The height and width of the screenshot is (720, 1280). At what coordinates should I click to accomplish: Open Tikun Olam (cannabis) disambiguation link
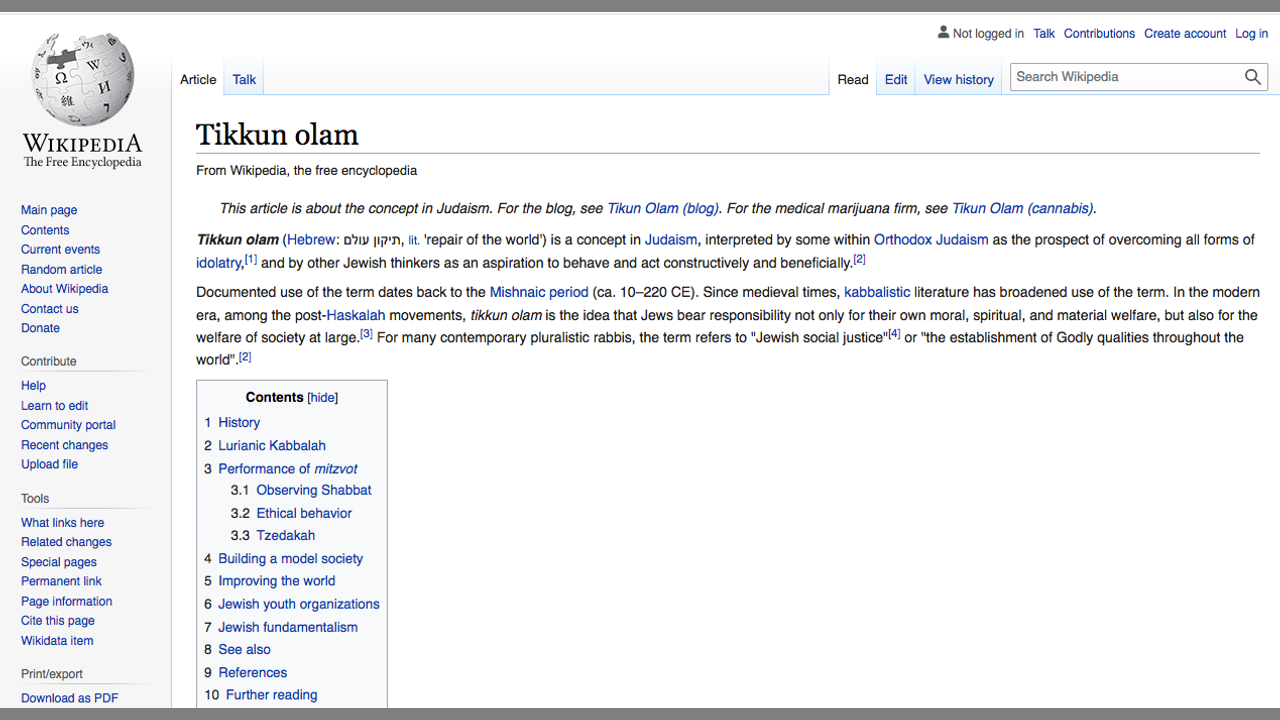[x=1022, y=209]
